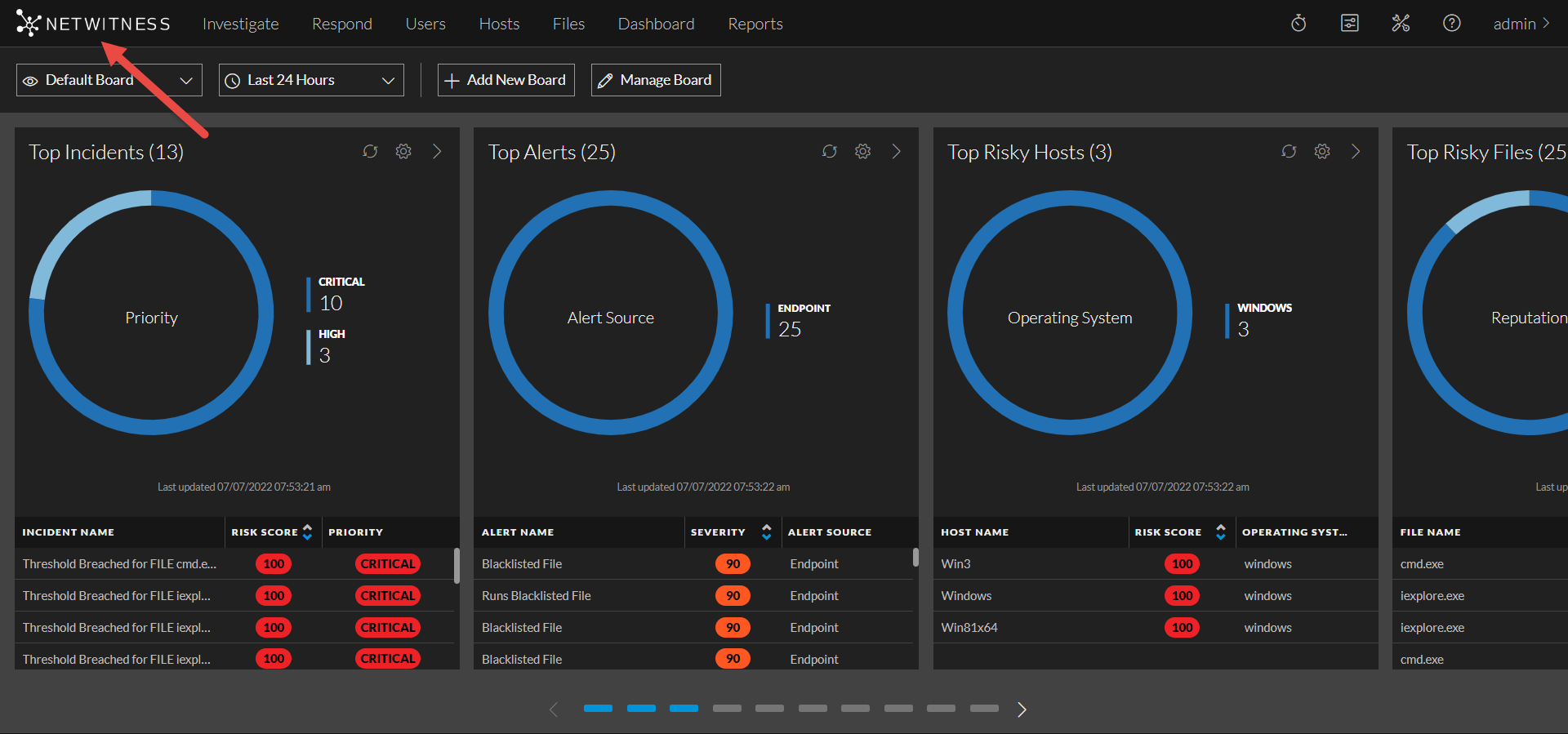Open the jobs stopwatch icon
This screenshot has width=1568, height=734.
(x=1298, y=24)
